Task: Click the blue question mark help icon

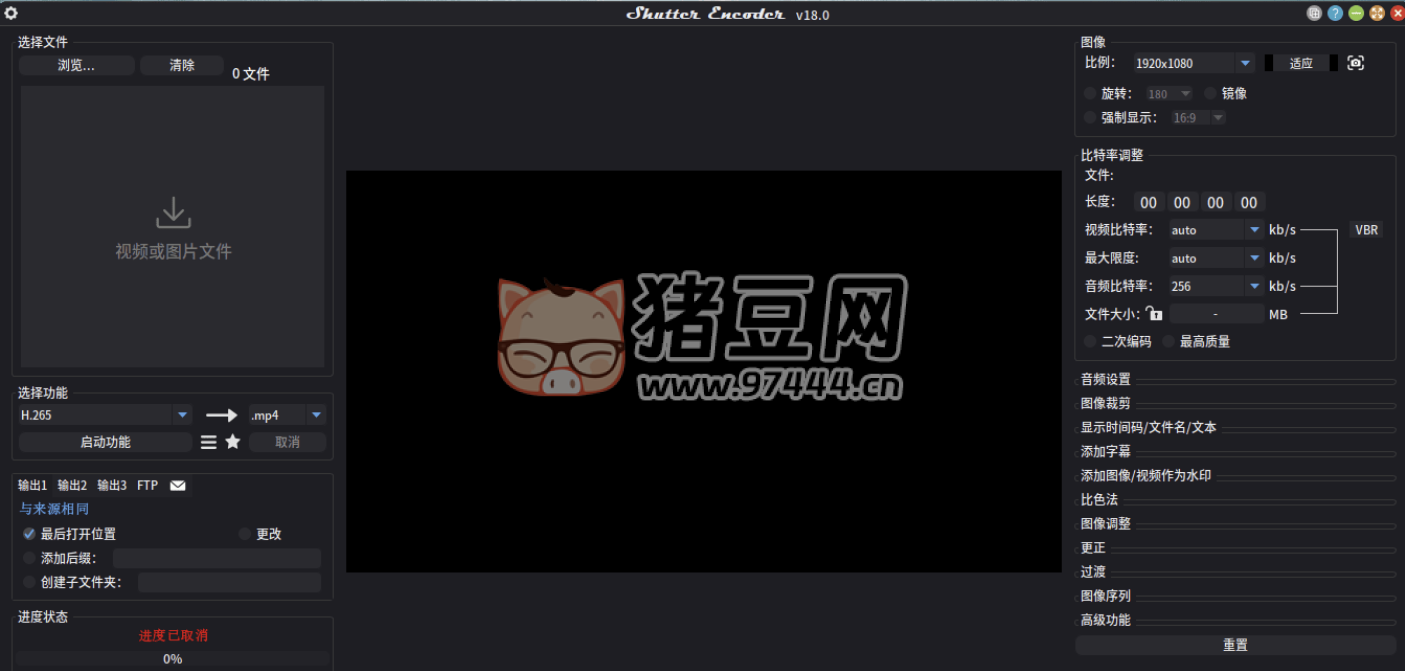Action: 1335,13
